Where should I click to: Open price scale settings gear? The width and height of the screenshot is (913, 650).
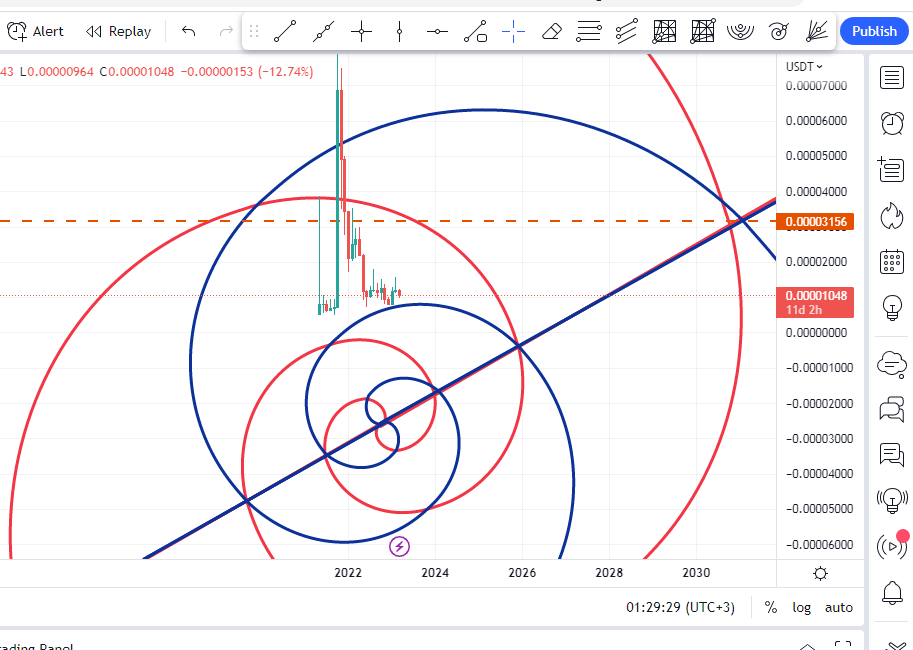point(820,574)
